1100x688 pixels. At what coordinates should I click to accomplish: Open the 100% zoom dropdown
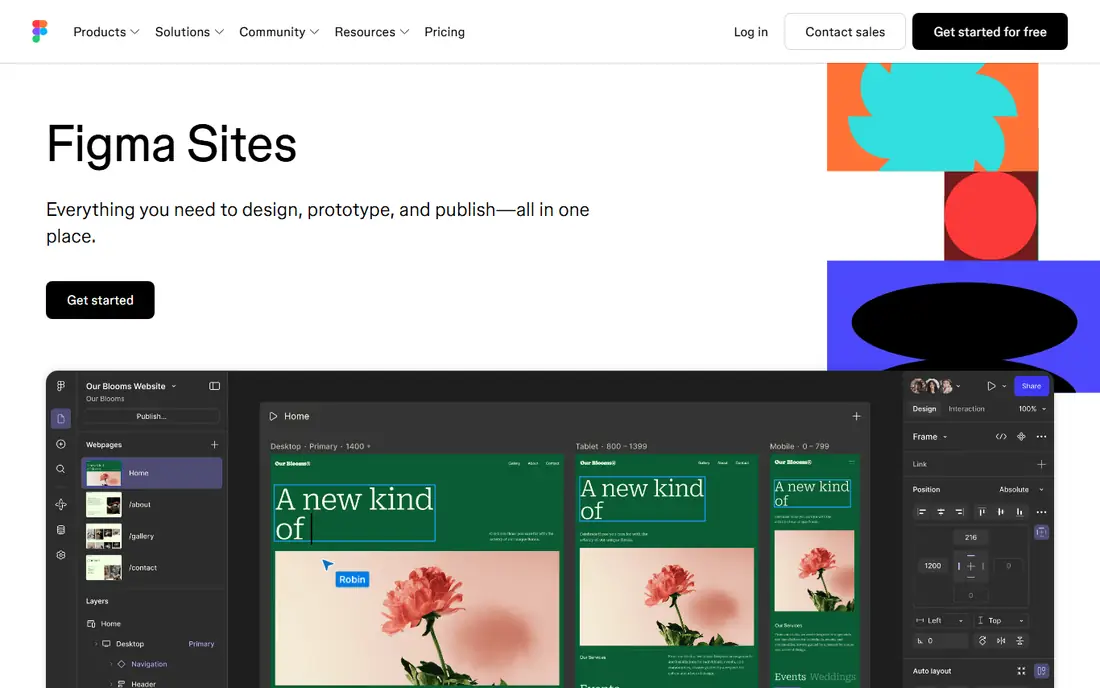[1032, 409]
